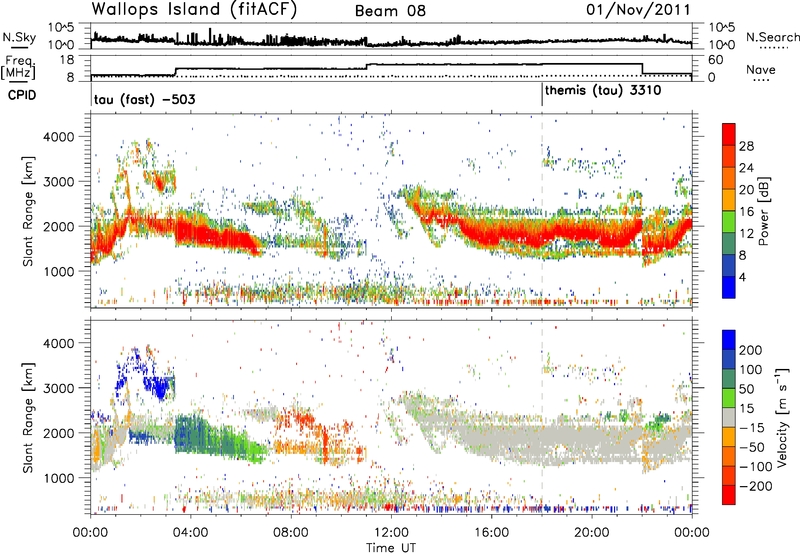Click the "Time UT" axis title
Viewport: 800px width, 554px height.
click(391, 548)
